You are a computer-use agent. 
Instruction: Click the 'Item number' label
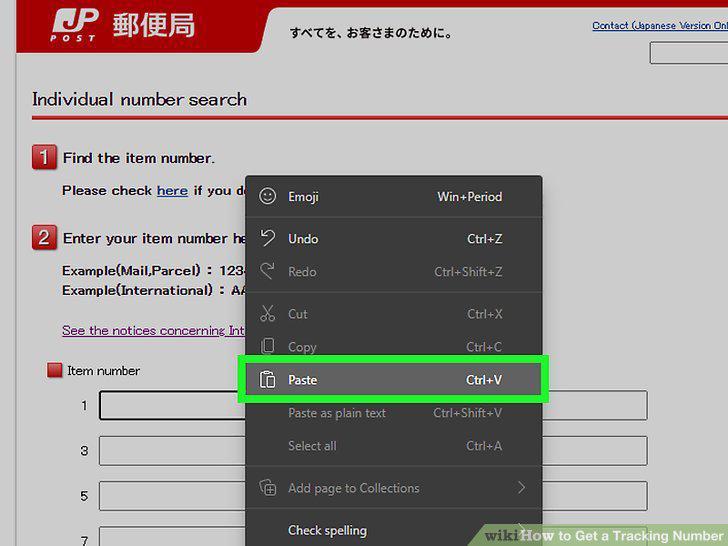[x=103, y=370]
